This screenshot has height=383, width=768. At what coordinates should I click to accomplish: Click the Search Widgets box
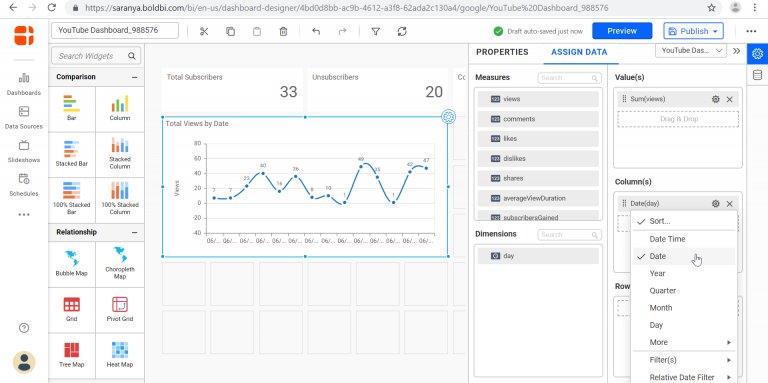coord(96,56)
